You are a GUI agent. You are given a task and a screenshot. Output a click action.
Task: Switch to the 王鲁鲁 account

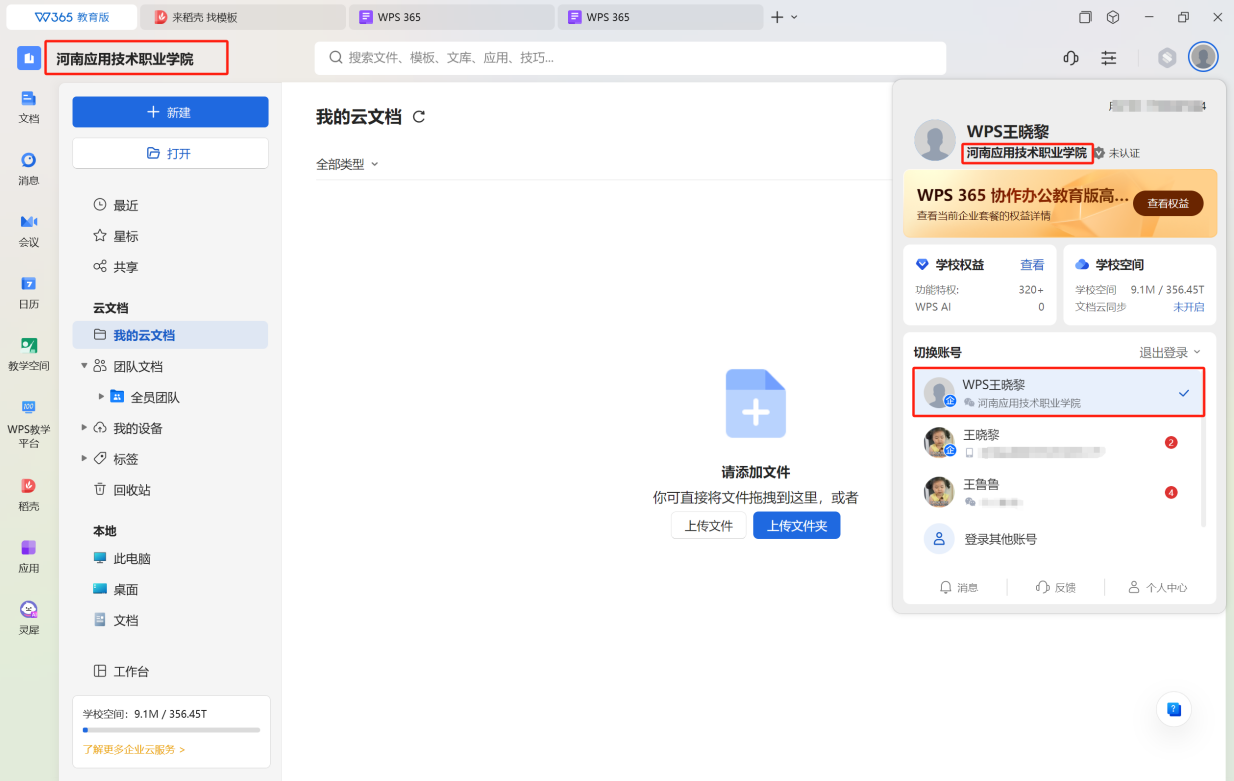point(1058,491)
